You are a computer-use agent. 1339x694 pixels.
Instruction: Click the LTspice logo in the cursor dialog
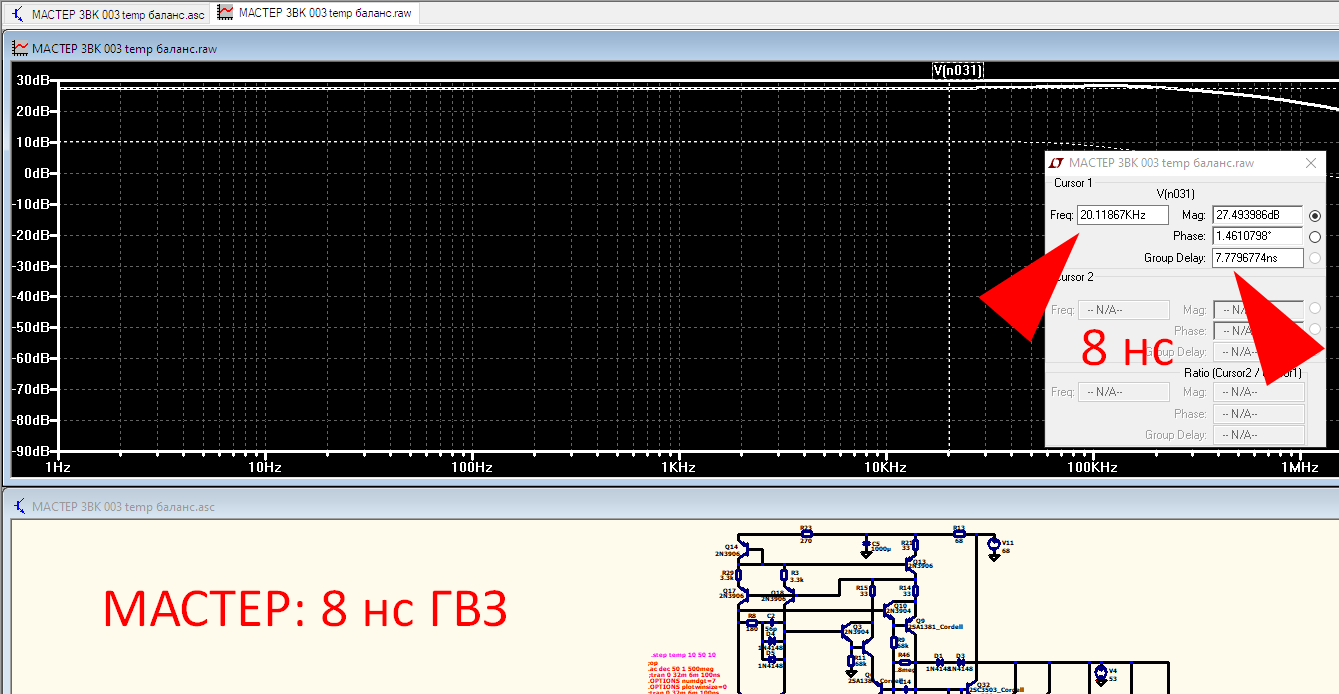tap(1056, 163)
